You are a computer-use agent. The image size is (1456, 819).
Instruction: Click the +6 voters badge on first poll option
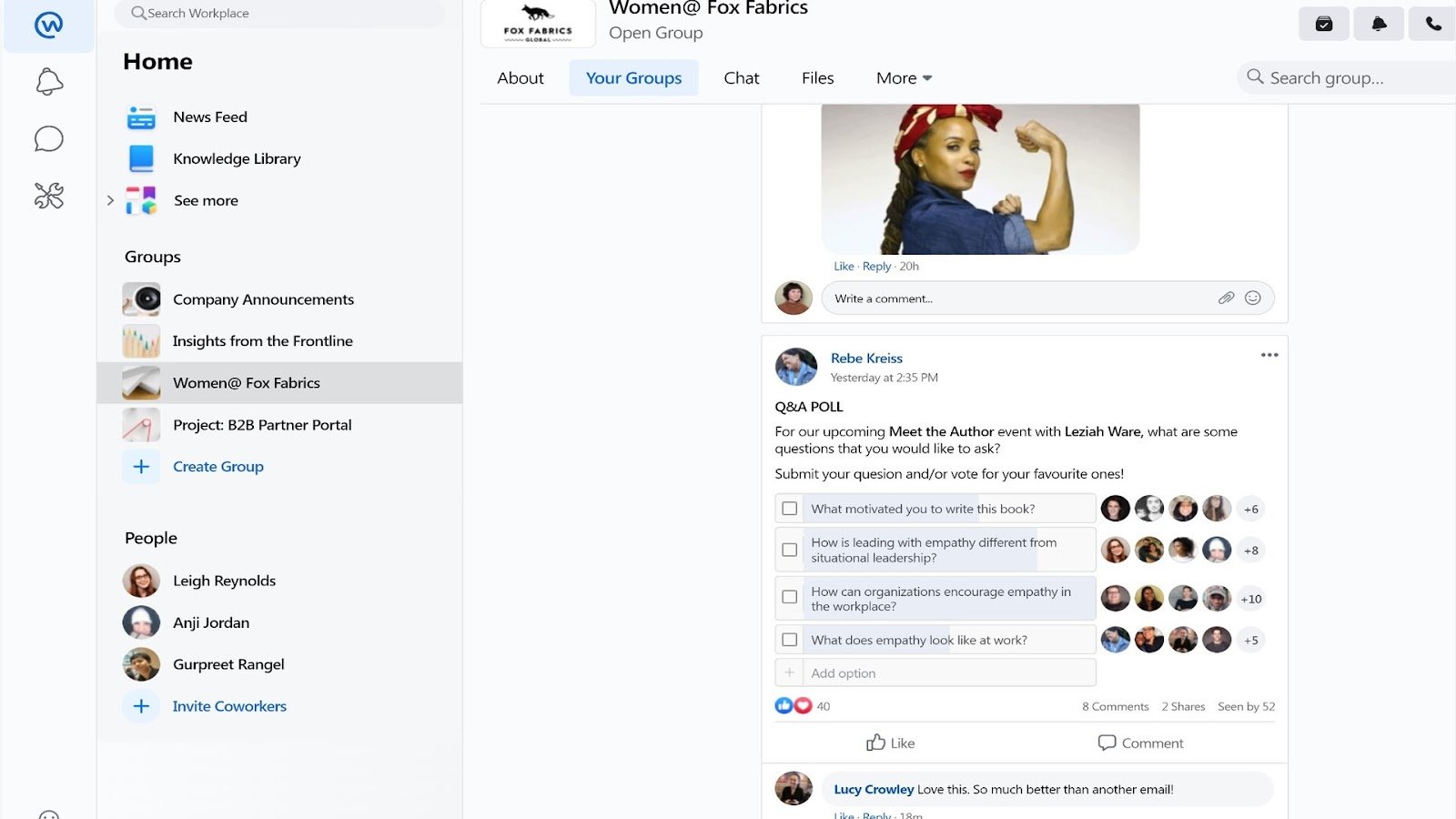pyautogui.click(x=1251, y=509)
